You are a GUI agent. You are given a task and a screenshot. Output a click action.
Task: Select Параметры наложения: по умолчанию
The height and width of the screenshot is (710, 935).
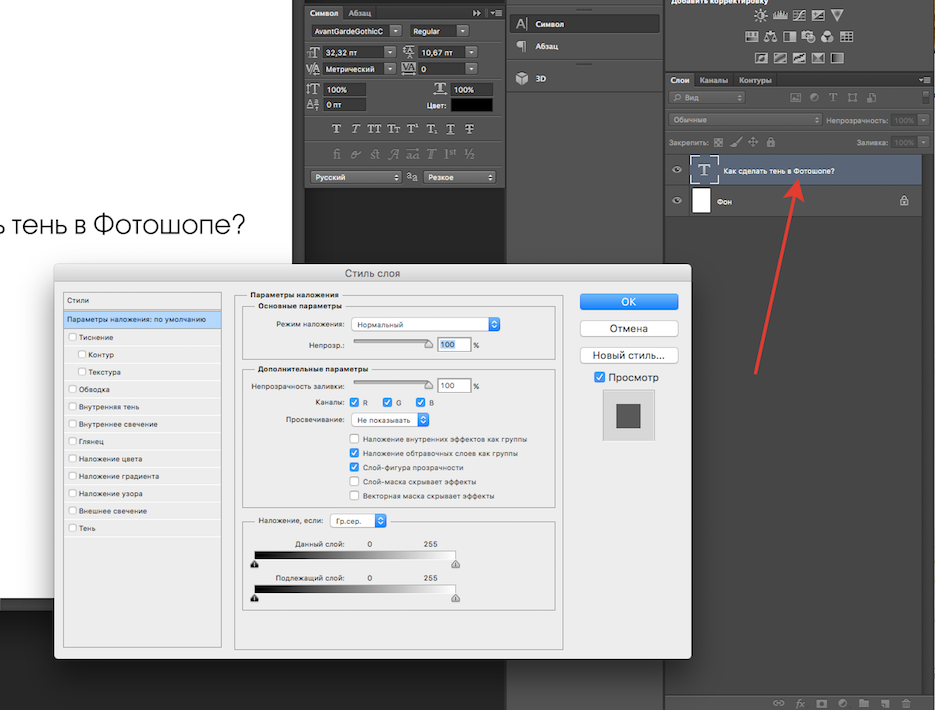pyautogui.click(x=142, y=319)
